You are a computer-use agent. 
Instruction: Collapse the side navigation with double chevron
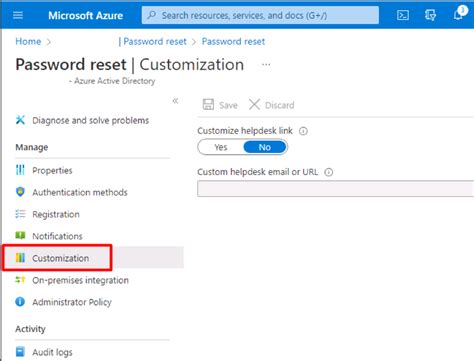tap(175, 101)
